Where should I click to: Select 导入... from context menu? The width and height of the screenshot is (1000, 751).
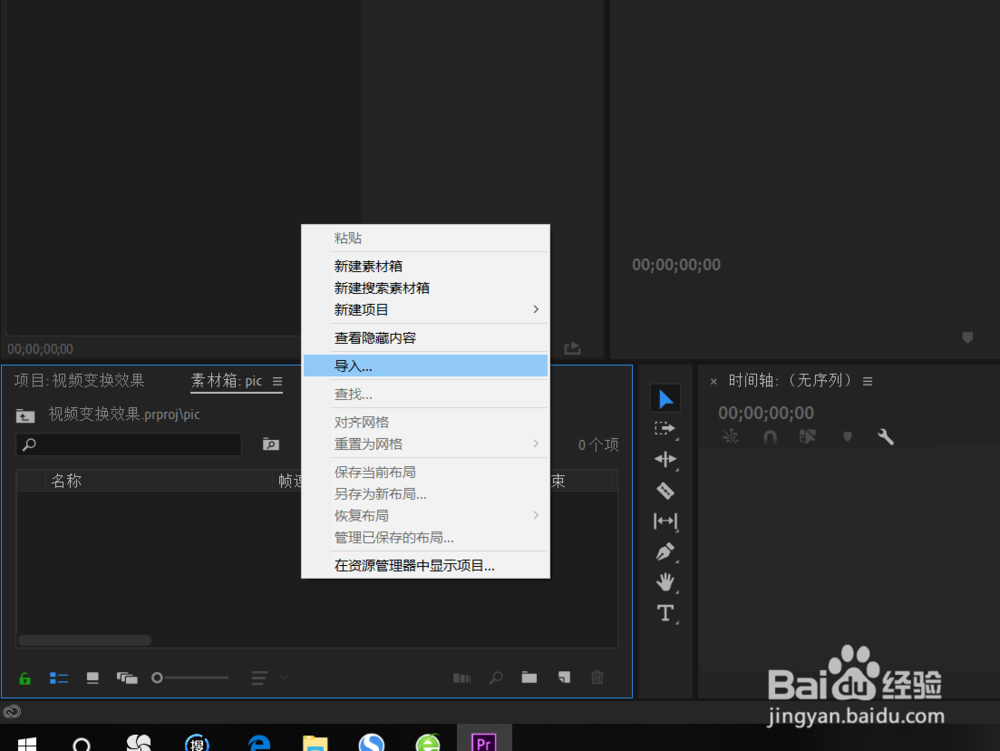click(x=425, y=366)
